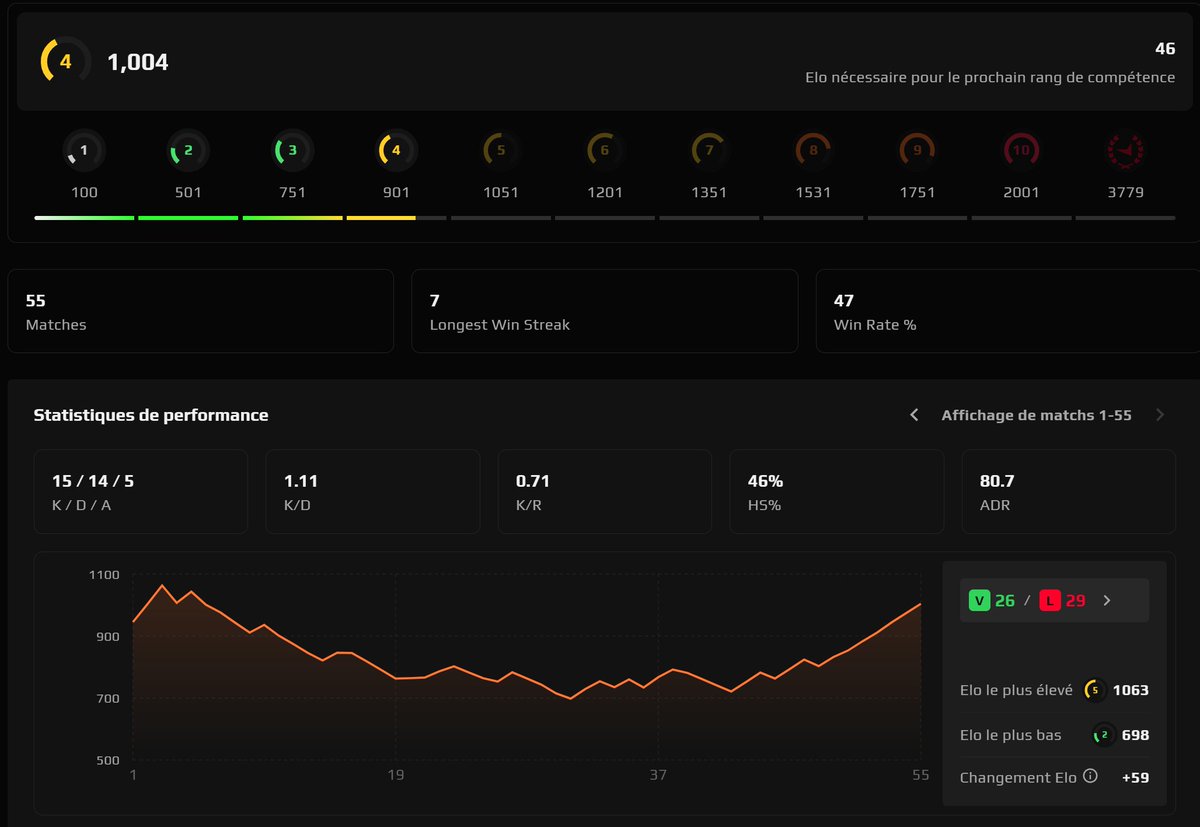This screenshot has width=1200, height=827.
Task: Click 'Elo nécessaire pour le prochain rang' text
Action: [x=990, y=77]
